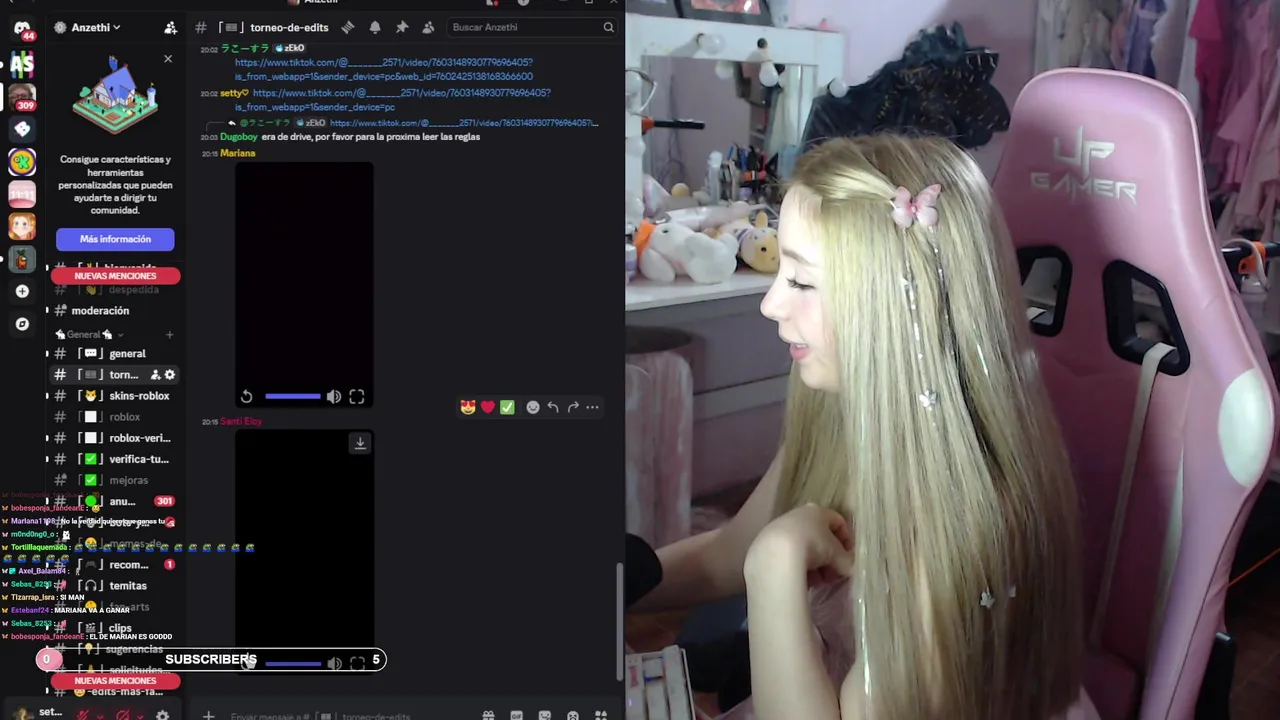The height and width of the screenshot is (720, 1280).
Task: Open the pink 11:11 server icon
Action: coord(22,194)
